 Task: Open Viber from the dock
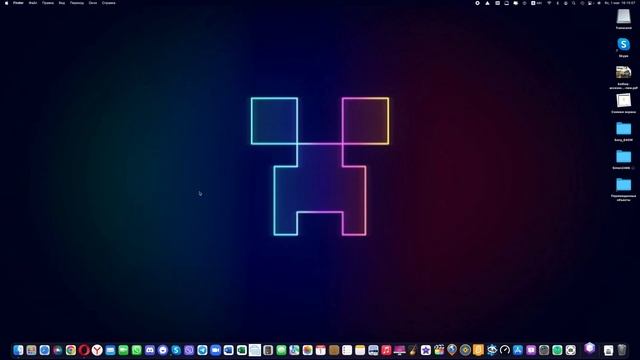[189, 350]
